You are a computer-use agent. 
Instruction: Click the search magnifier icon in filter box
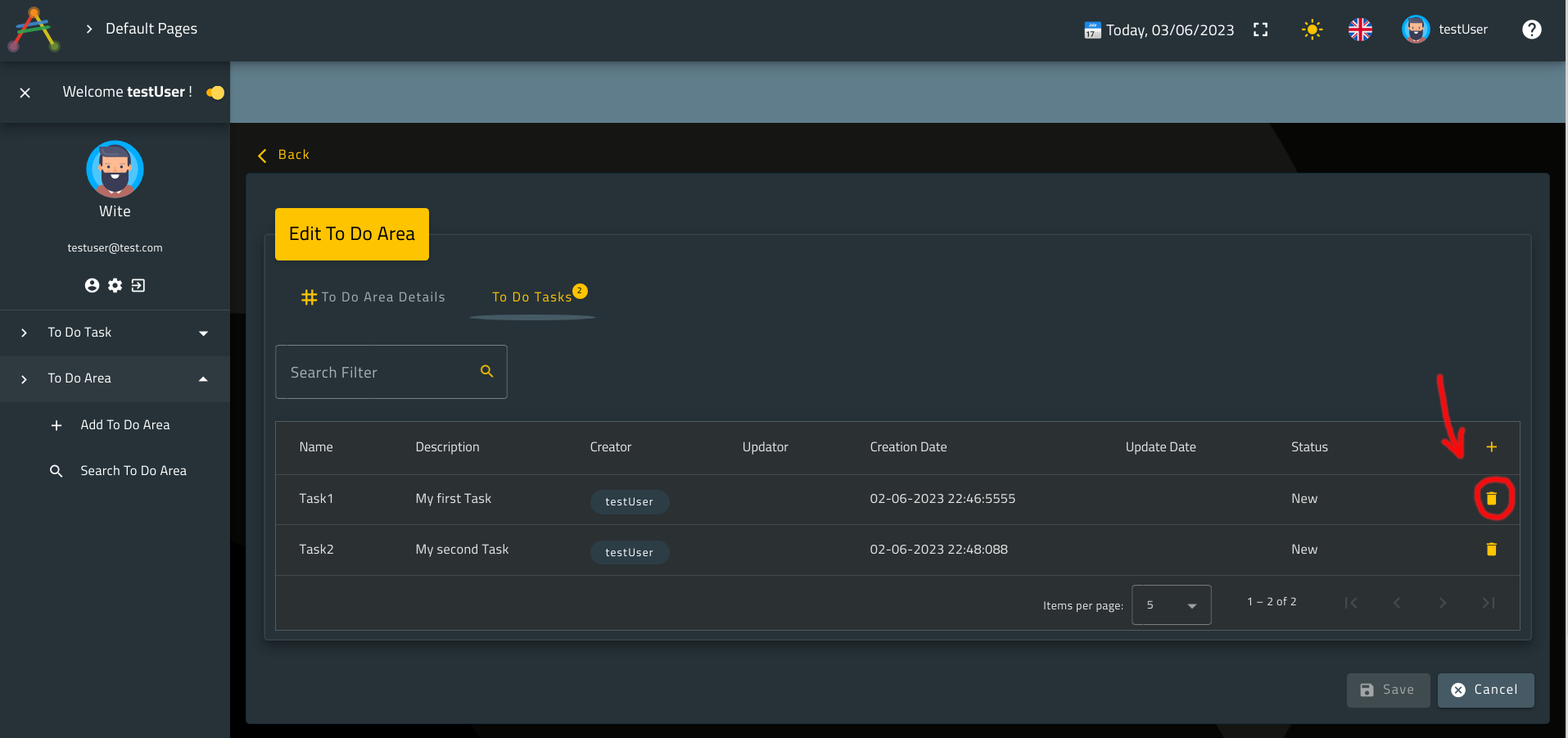click(486, 371)
